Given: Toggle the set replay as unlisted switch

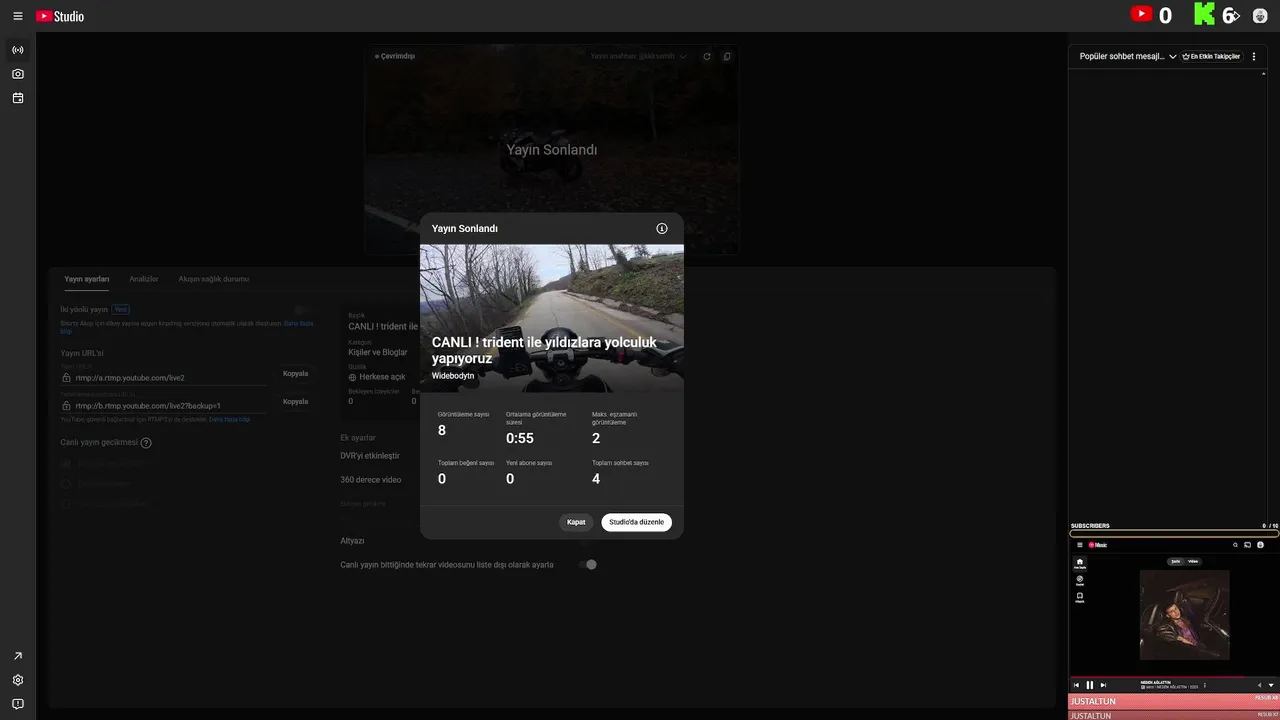Looking at the screenshot, I should coord(588,565).
